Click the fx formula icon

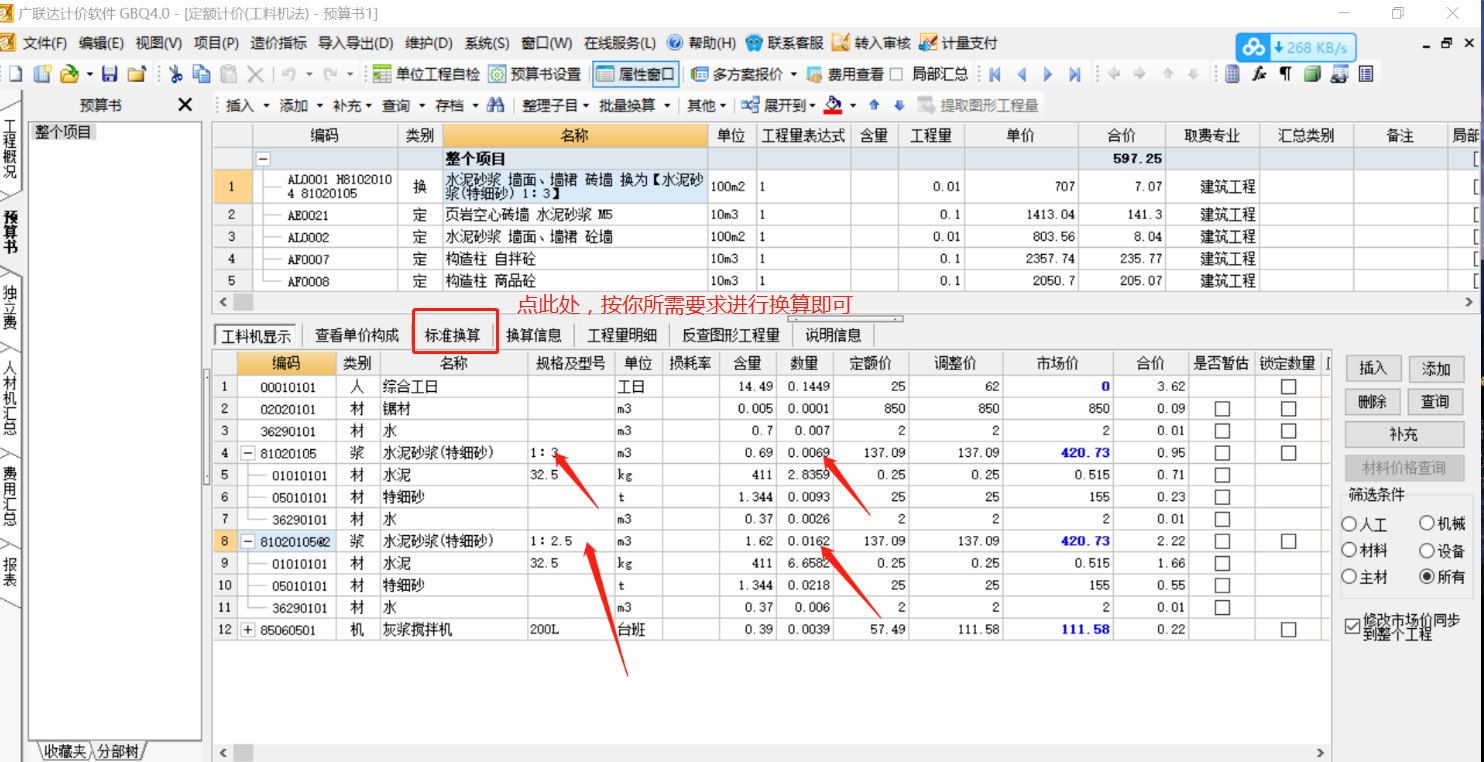[1259, 74]
